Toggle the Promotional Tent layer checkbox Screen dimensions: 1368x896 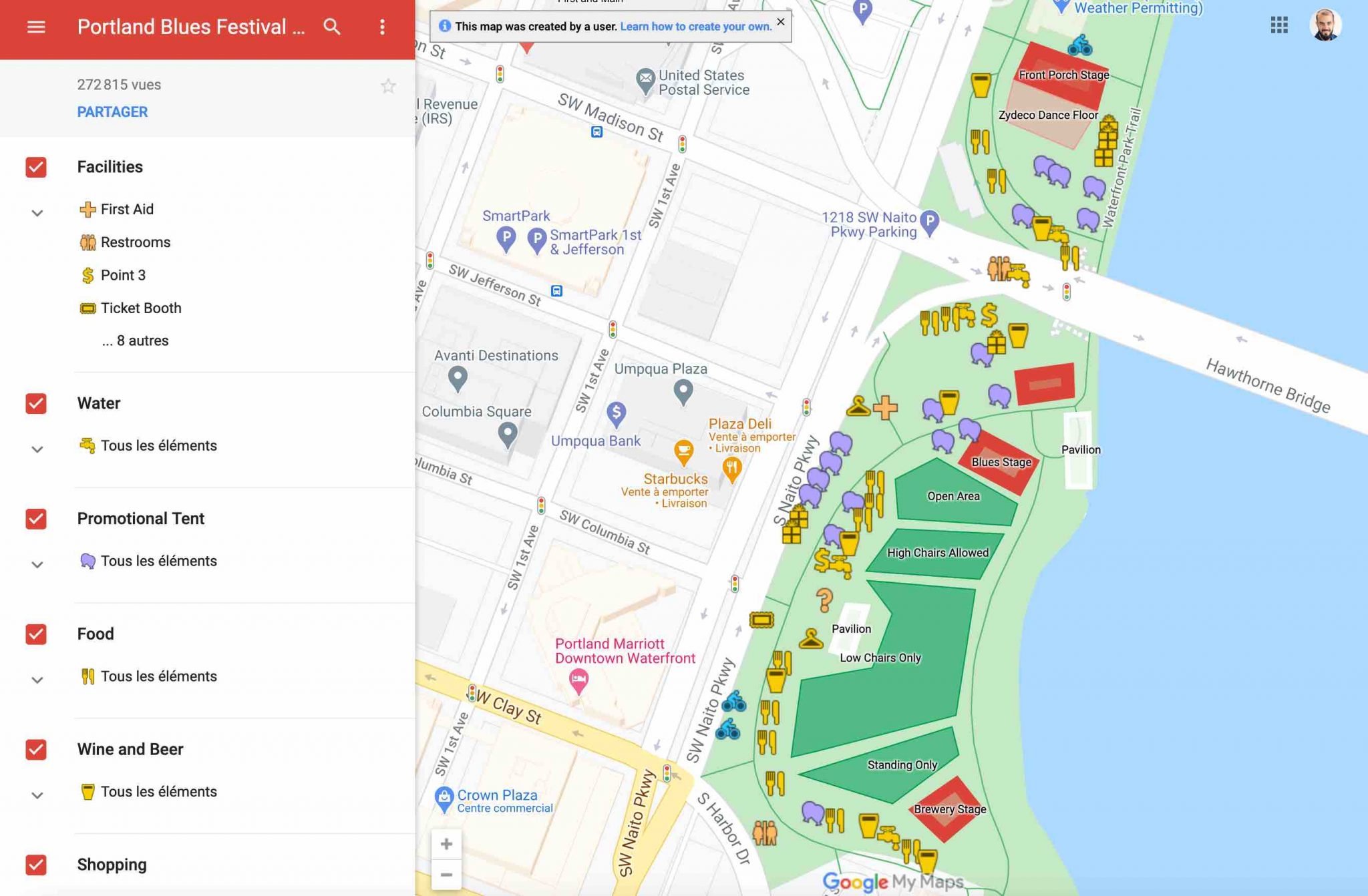click(x=36, y=519)
